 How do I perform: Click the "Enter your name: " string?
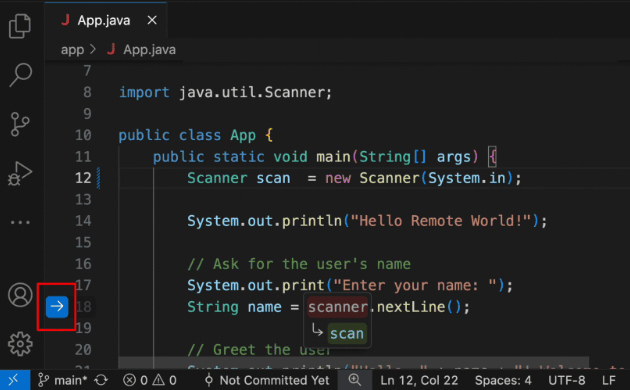[x=415, y=286]
